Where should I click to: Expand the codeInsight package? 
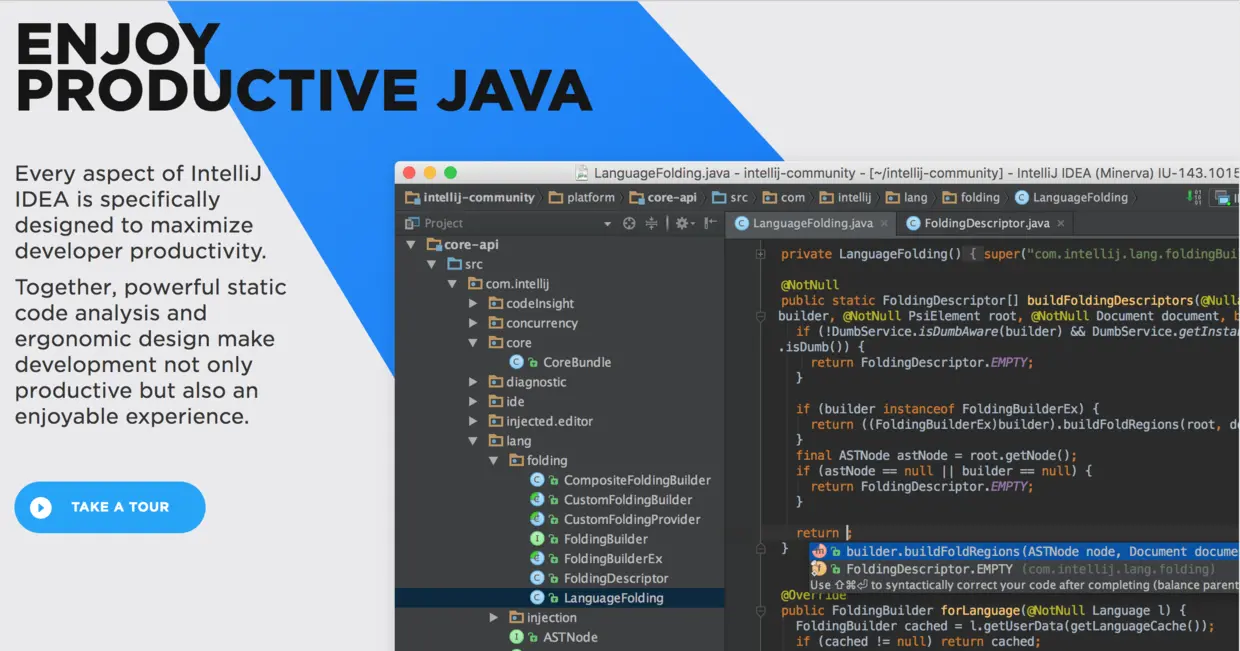[x=472, y=303]
